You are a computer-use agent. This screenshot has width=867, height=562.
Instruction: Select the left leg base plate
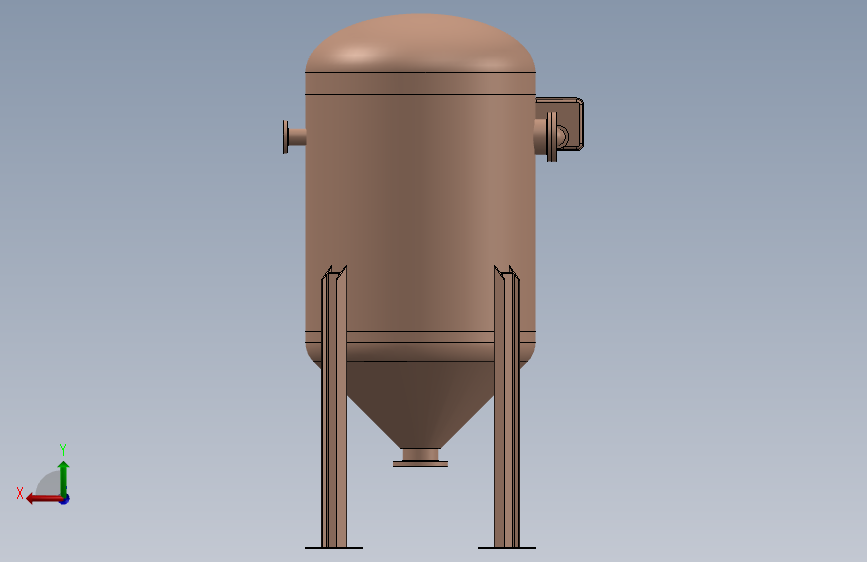334,548
